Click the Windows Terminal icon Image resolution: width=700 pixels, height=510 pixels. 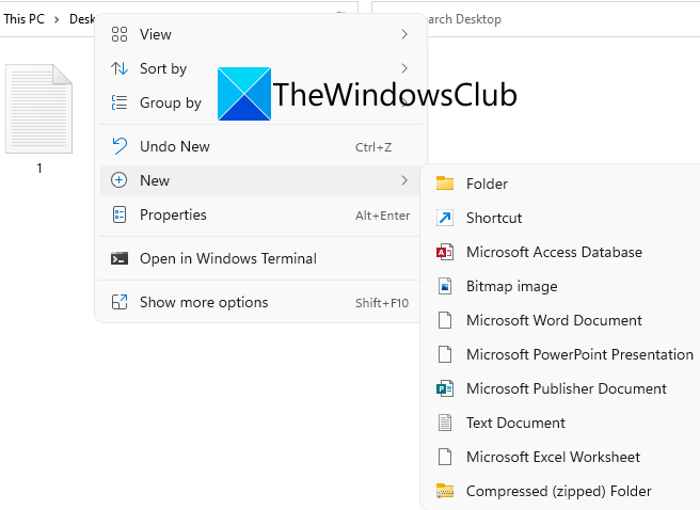pos(119,259)
